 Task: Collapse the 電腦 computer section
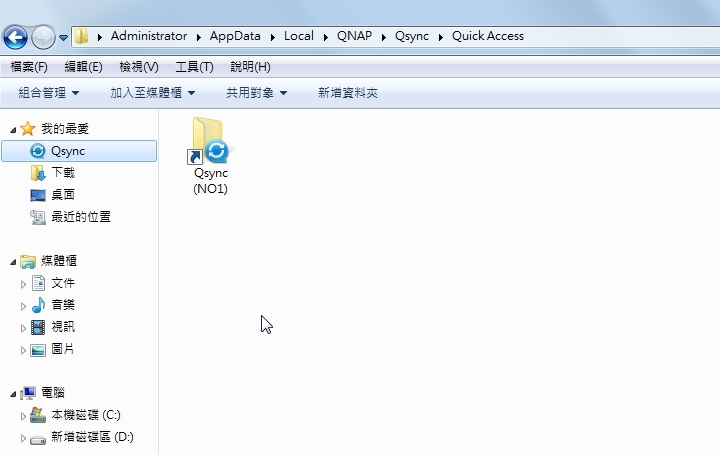coord(13,394)
